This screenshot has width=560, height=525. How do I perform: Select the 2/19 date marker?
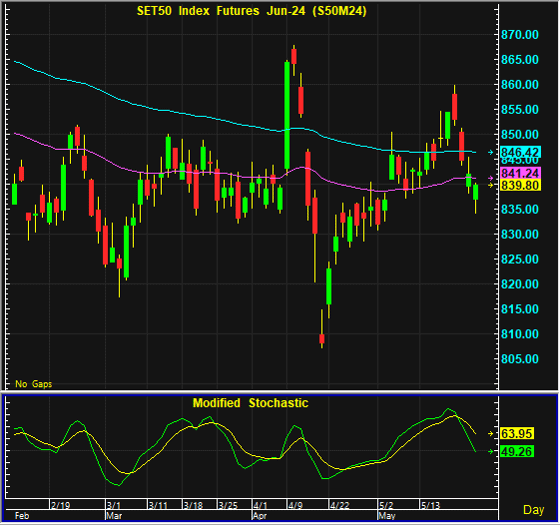[x=60, y=505]
